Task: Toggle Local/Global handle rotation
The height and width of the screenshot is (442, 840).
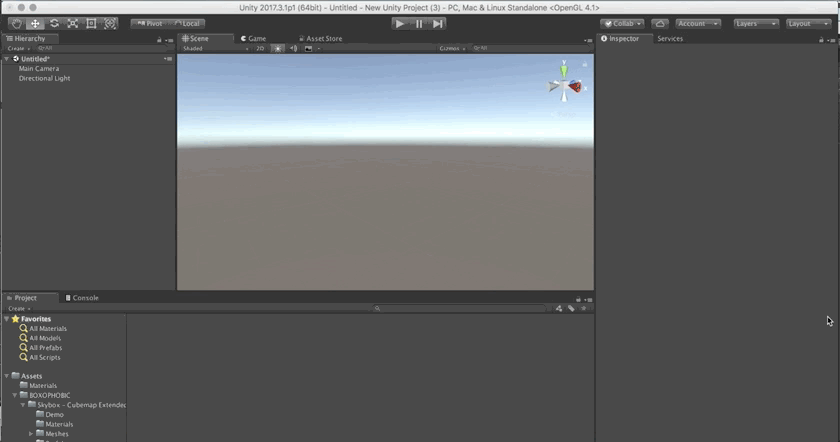Action: point(187,24)
